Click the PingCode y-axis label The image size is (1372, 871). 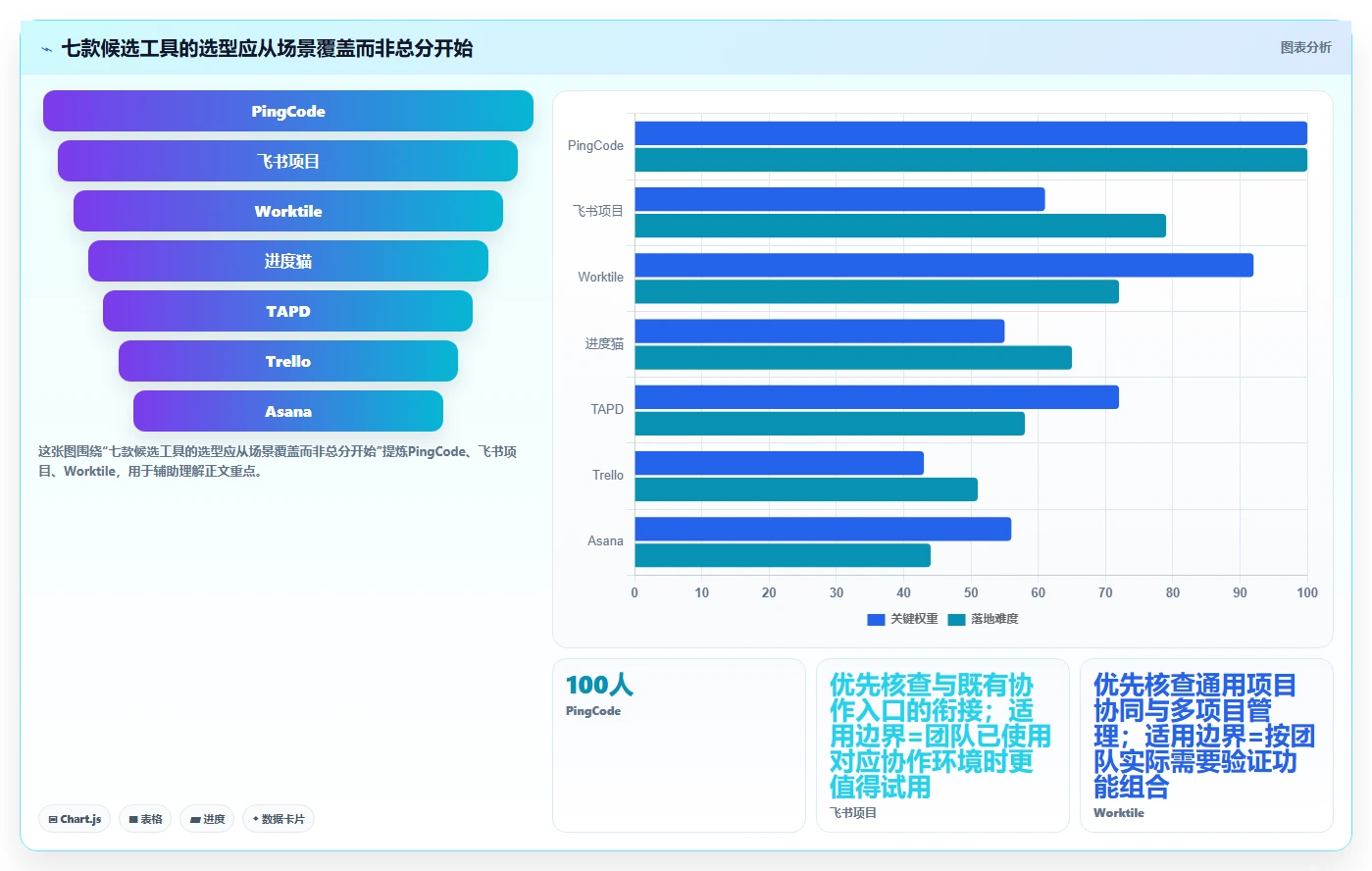click(595, 145)
